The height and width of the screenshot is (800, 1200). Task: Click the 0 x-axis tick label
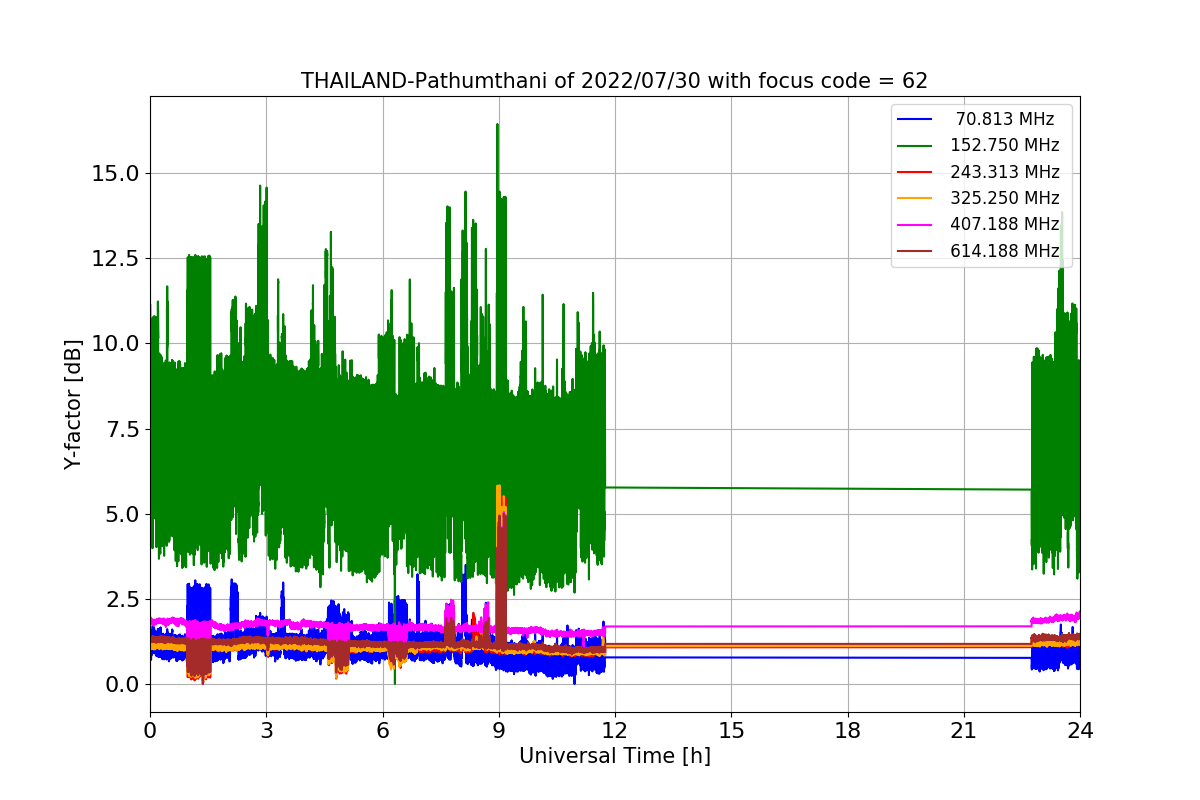(150, 731)
